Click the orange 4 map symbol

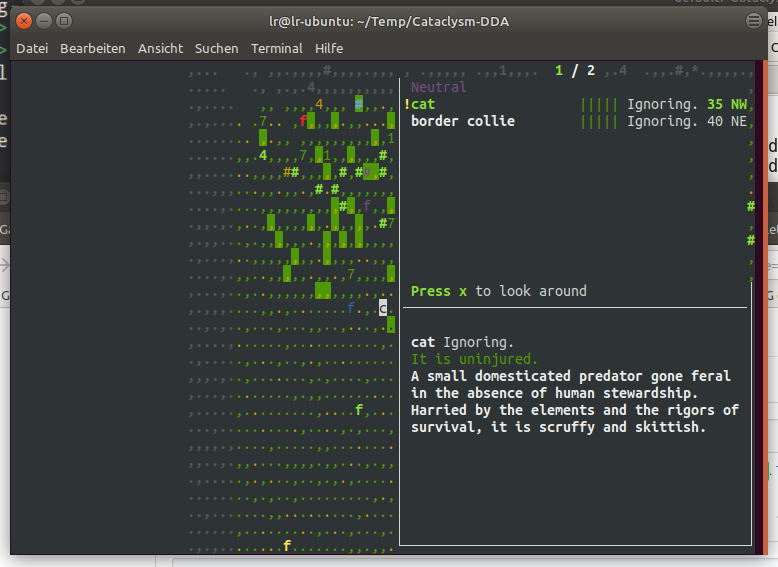coord(319,104)
